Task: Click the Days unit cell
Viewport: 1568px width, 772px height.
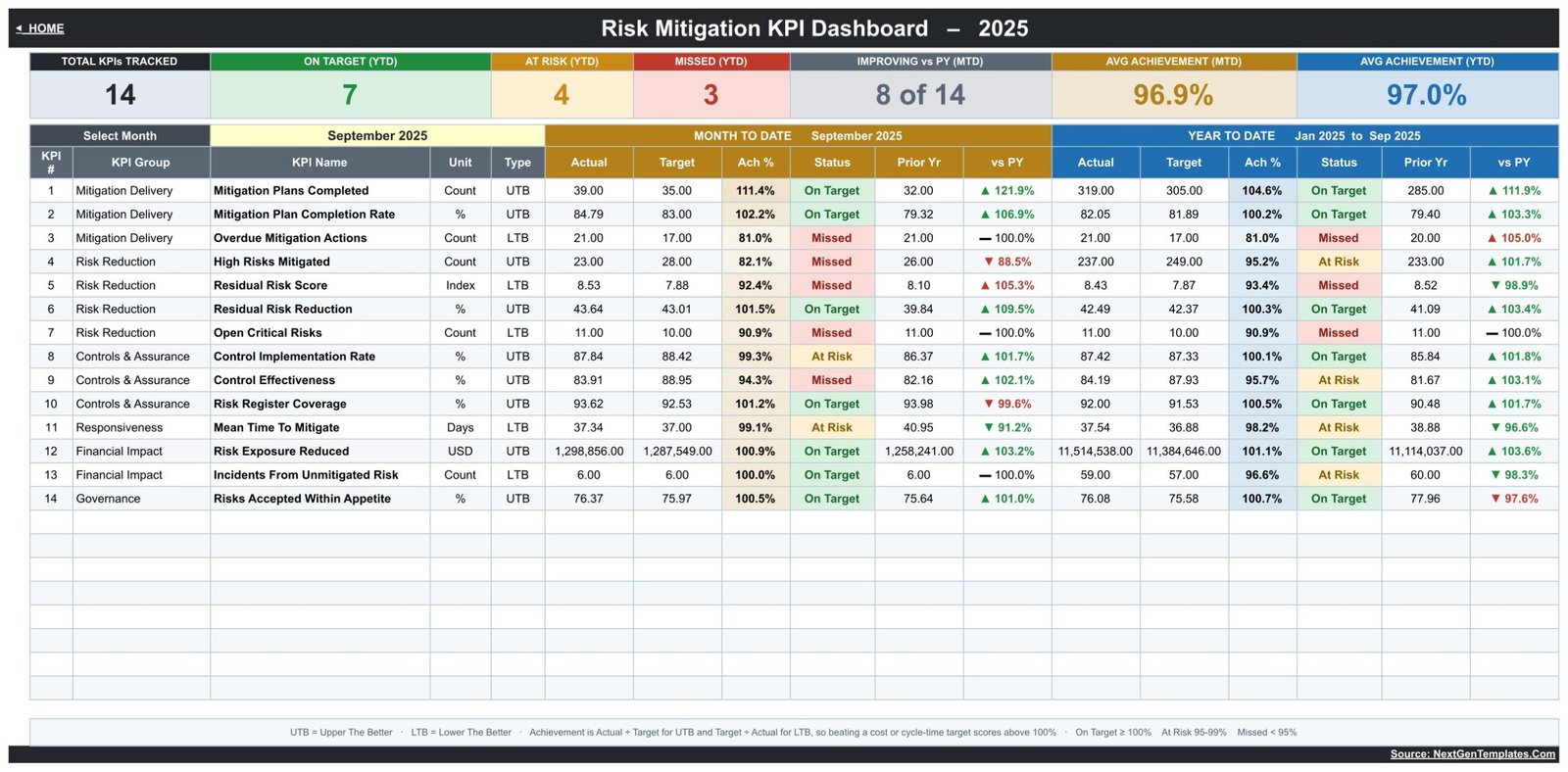Action: 461,427
